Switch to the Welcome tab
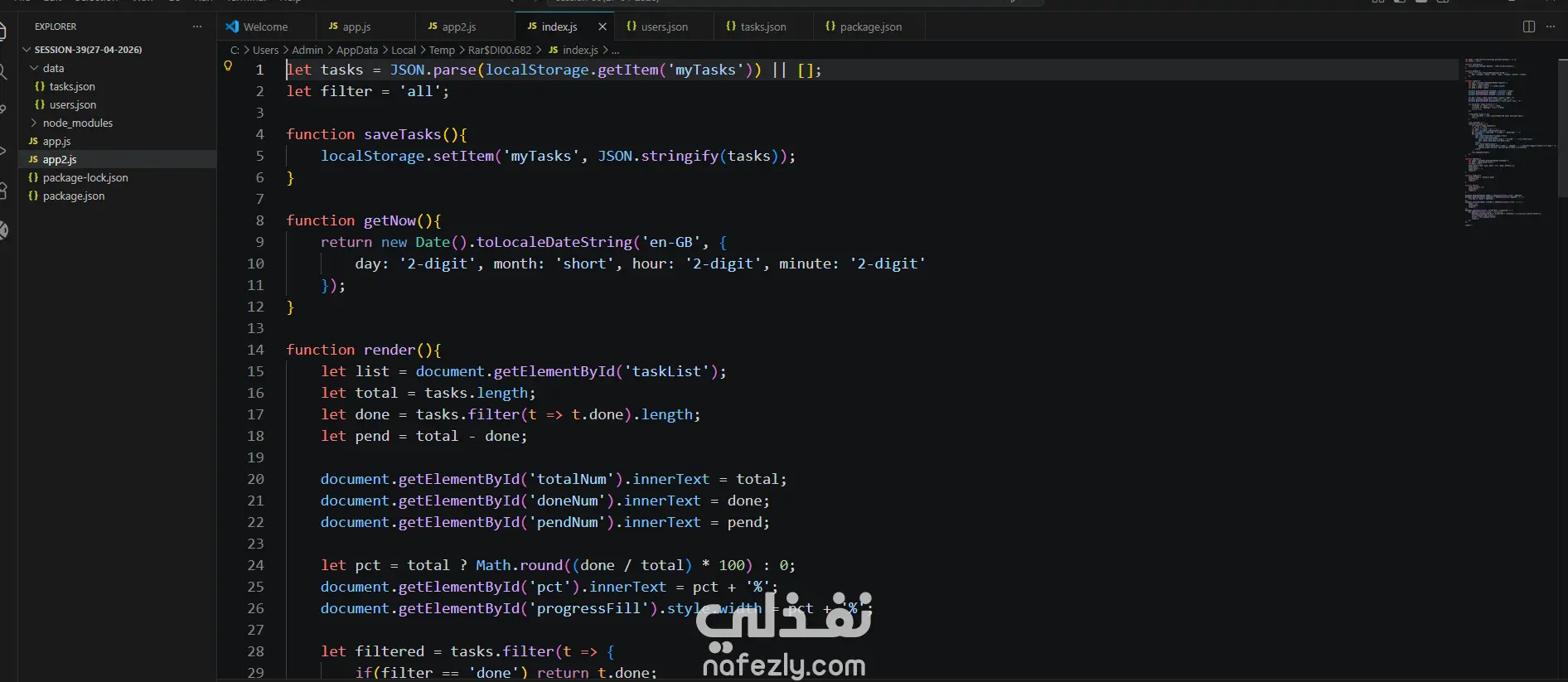The image size is (1568, 682). 265,27
